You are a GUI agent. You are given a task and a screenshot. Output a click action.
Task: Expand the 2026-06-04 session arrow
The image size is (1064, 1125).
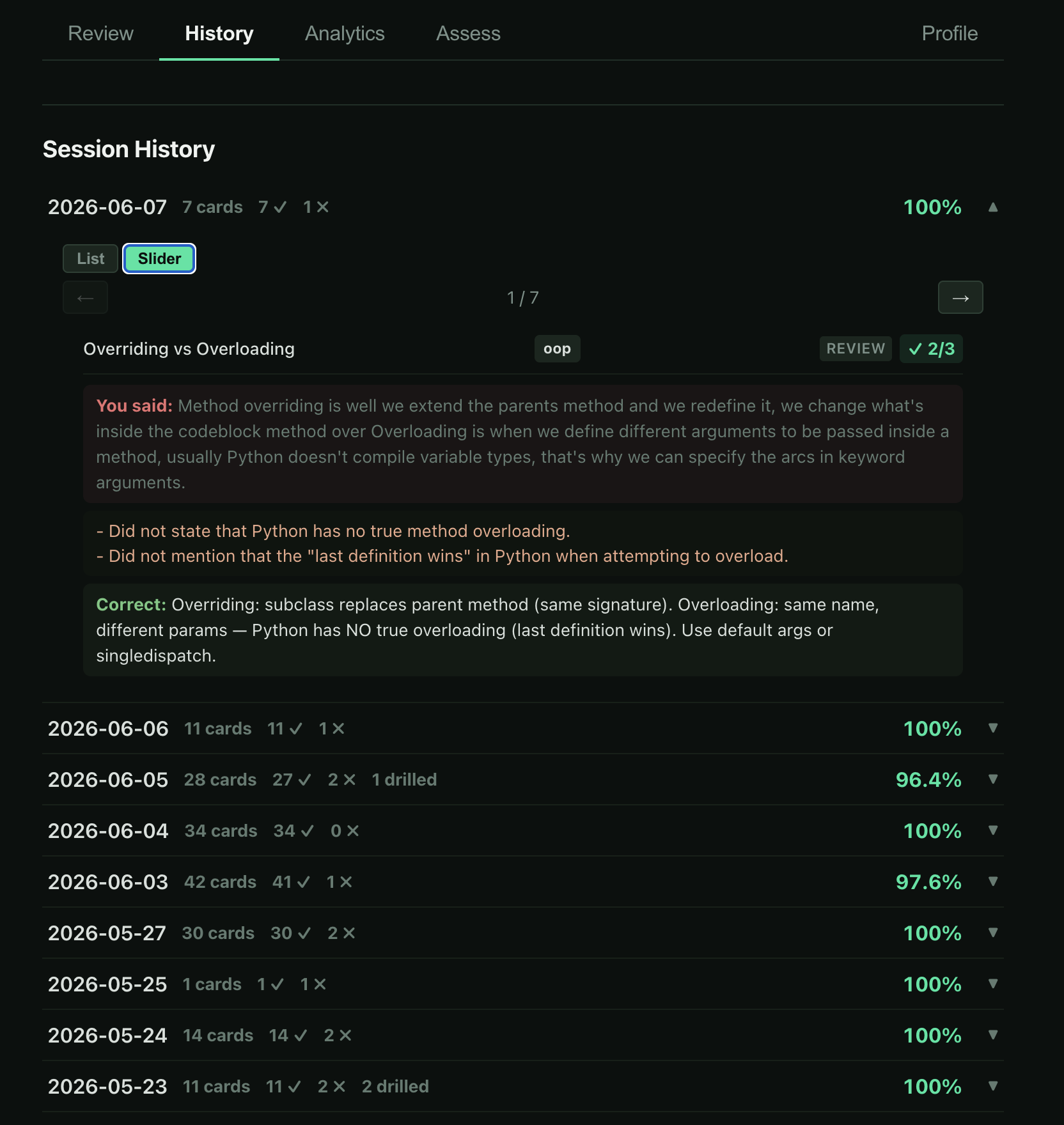[x=993, y=830]
